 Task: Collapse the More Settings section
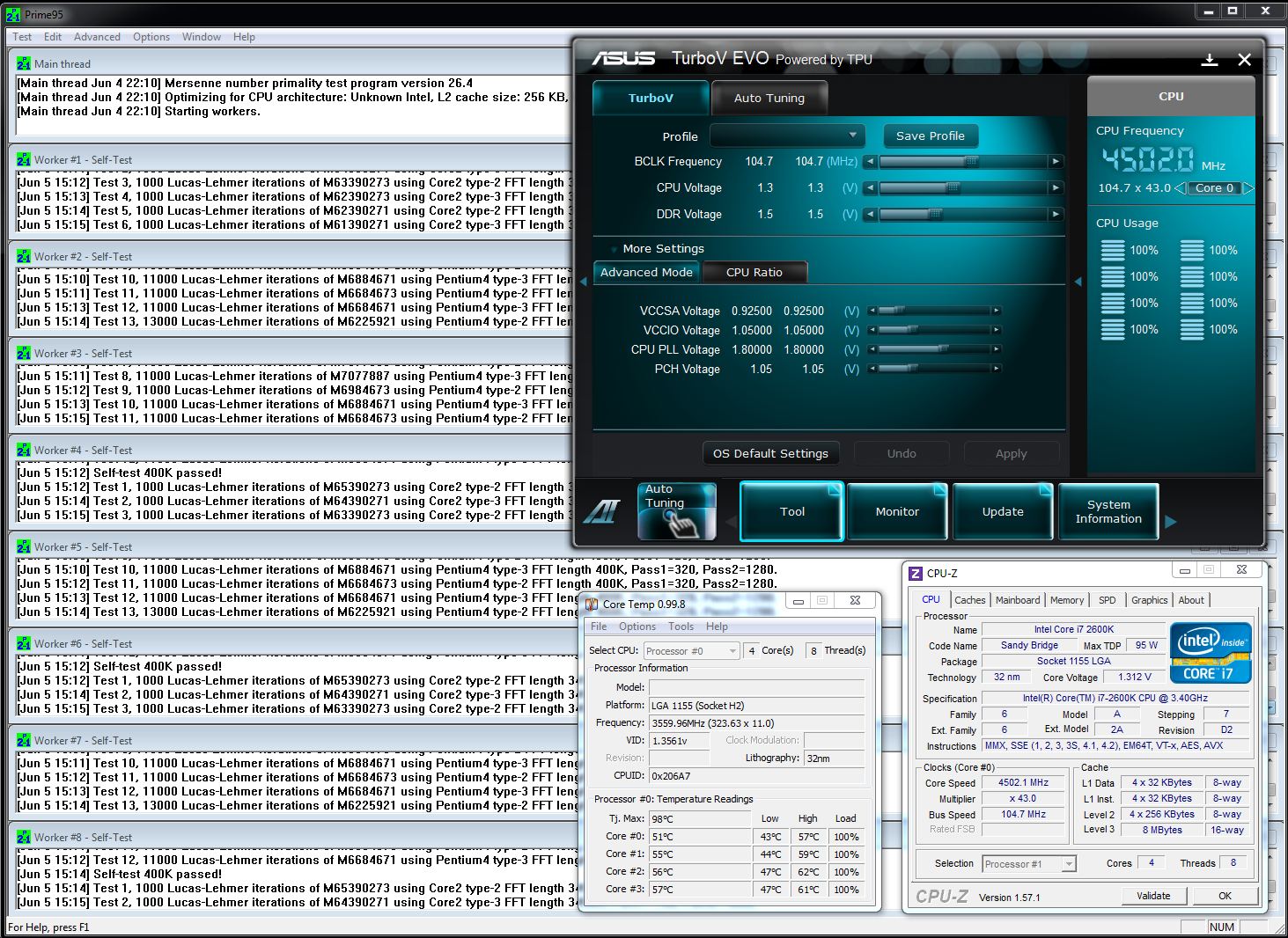(x=614, y=249)
